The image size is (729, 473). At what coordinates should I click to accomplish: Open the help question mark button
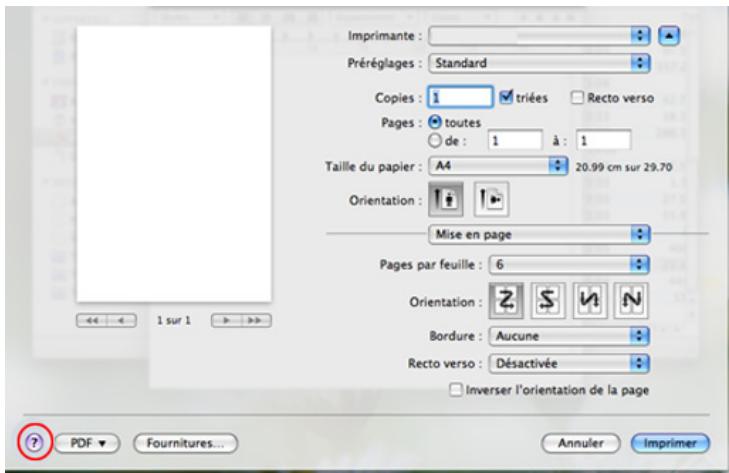point(34,443)
